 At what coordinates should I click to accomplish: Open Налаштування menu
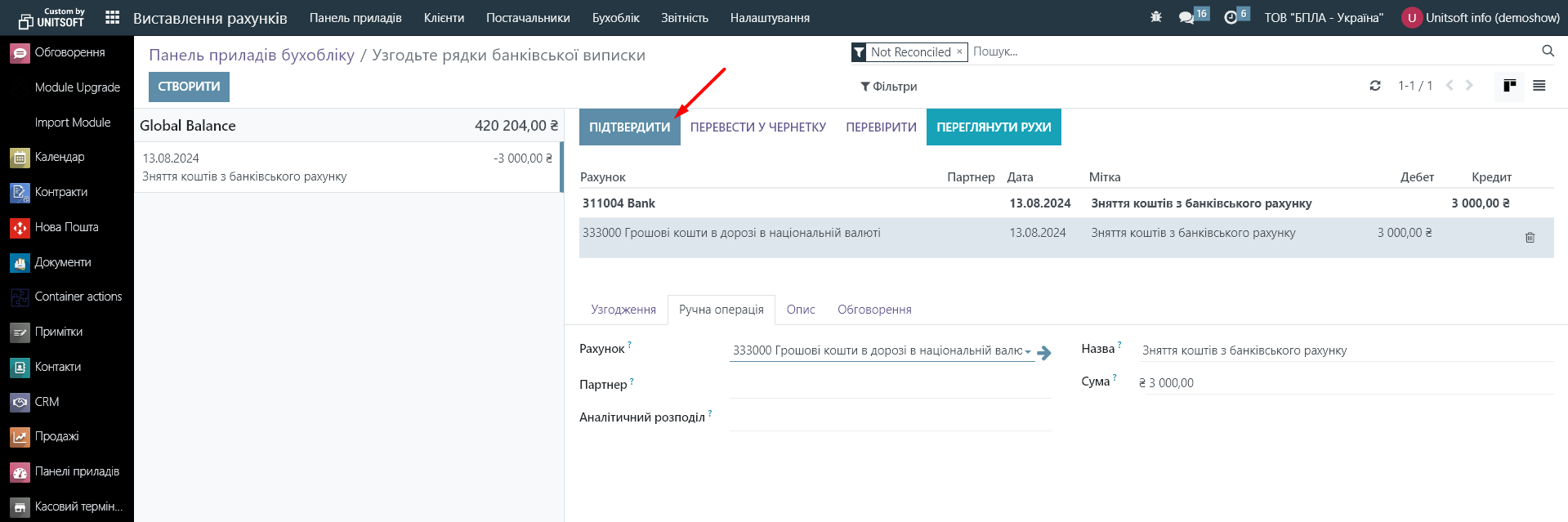pos(770,17)
